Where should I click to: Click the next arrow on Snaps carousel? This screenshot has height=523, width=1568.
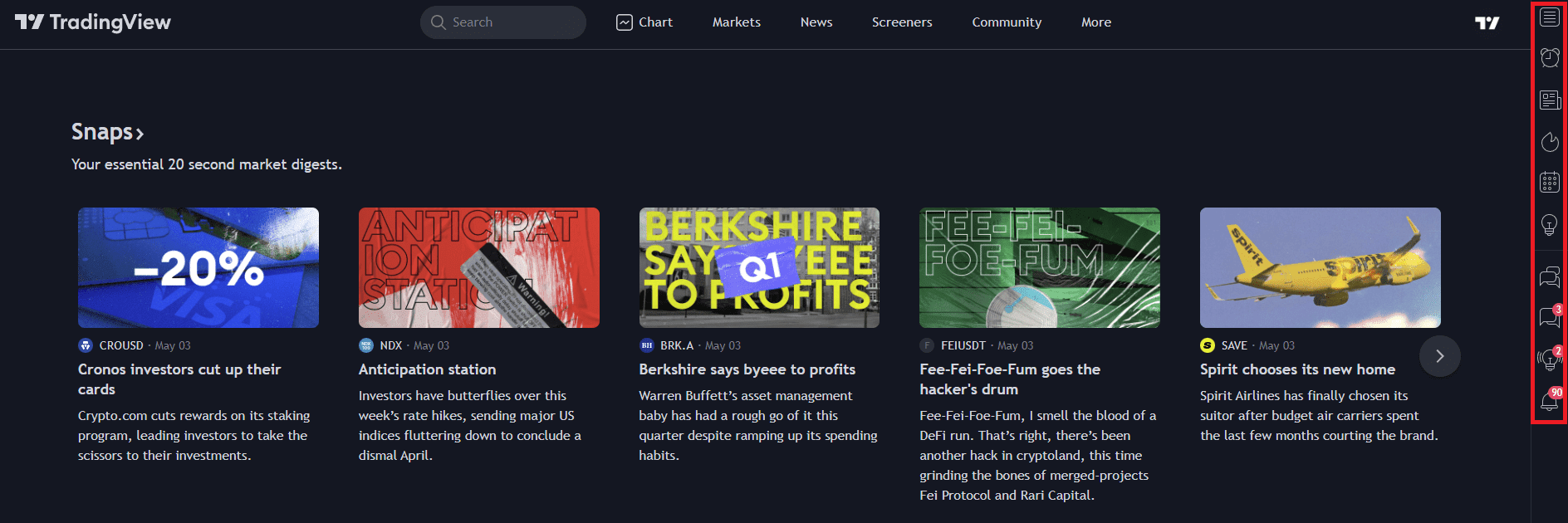tap(1440, 356)
